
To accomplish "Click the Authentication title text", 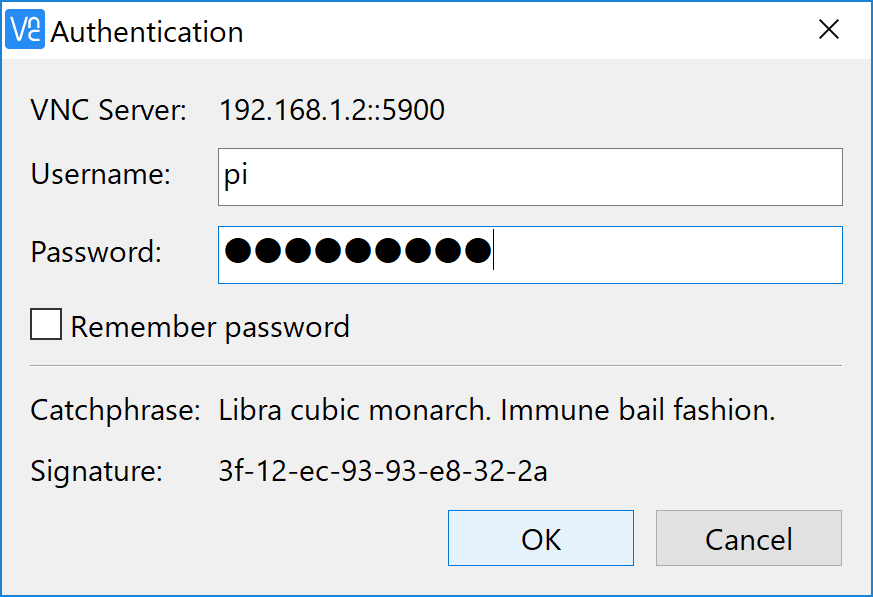I will click(x=147, y=32).
